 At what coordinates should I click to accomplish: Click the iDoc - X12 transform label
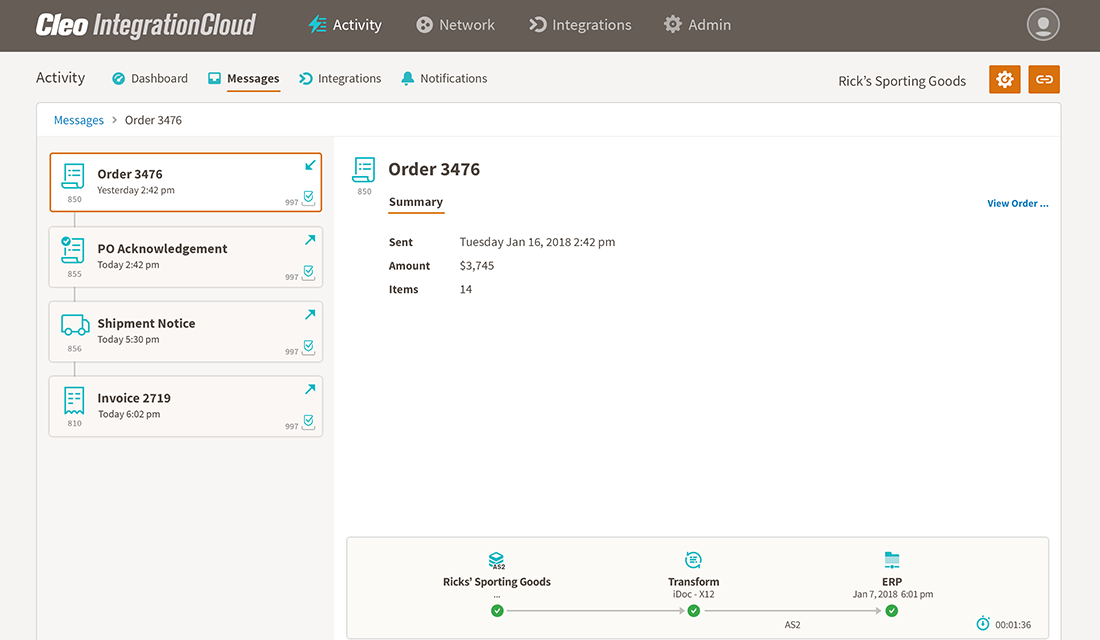point(693,594)
